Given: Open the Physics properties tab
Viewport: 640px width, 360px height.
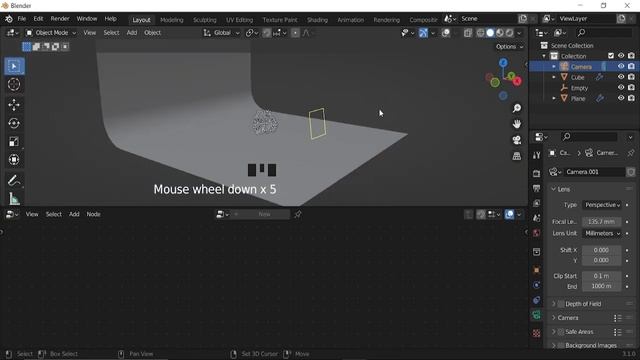Looking at the screenshot, I should [x=536, y=285].
